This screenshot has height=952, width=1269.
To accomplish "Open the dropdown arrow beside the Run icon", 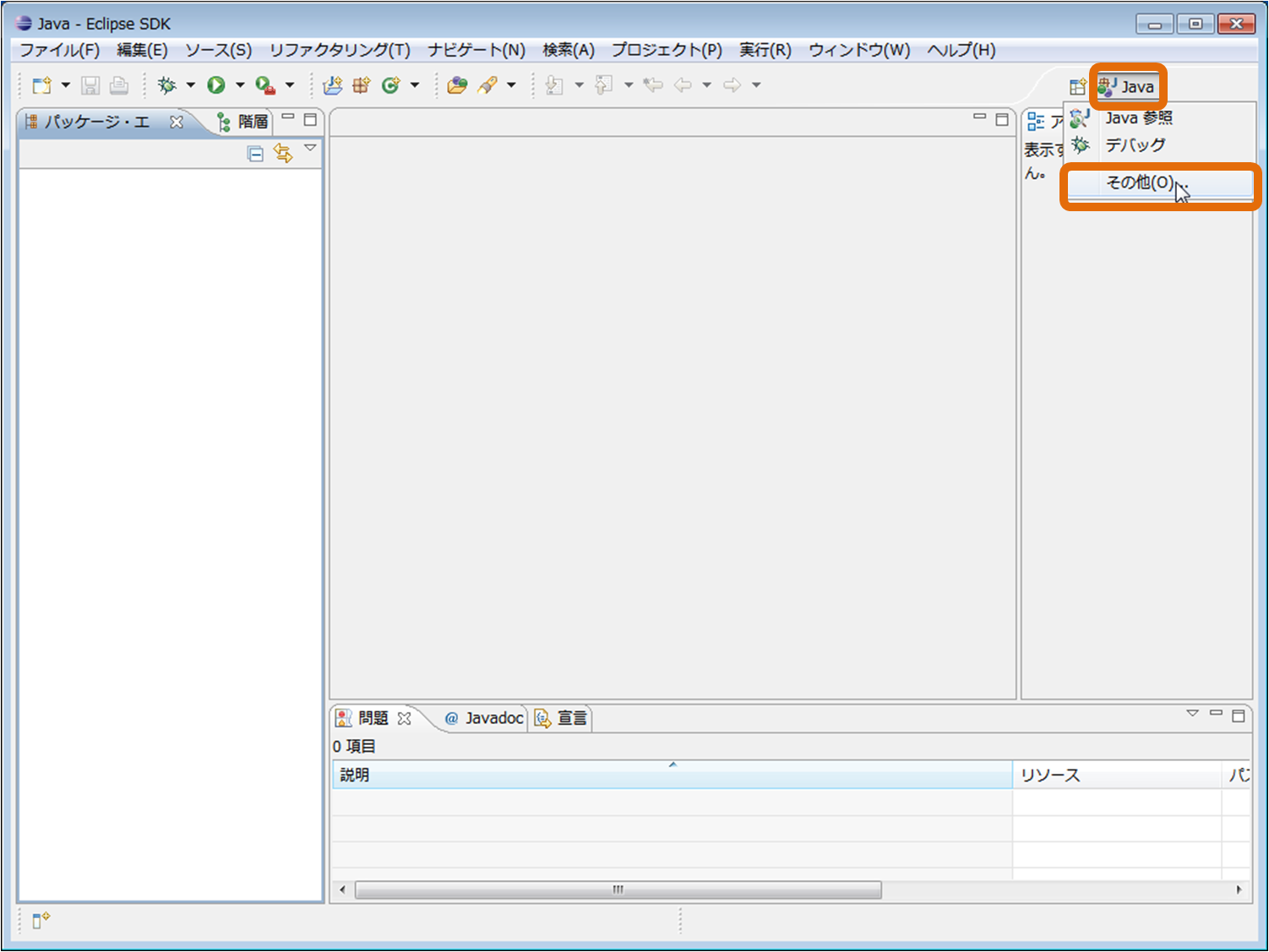I will point(240,85).
